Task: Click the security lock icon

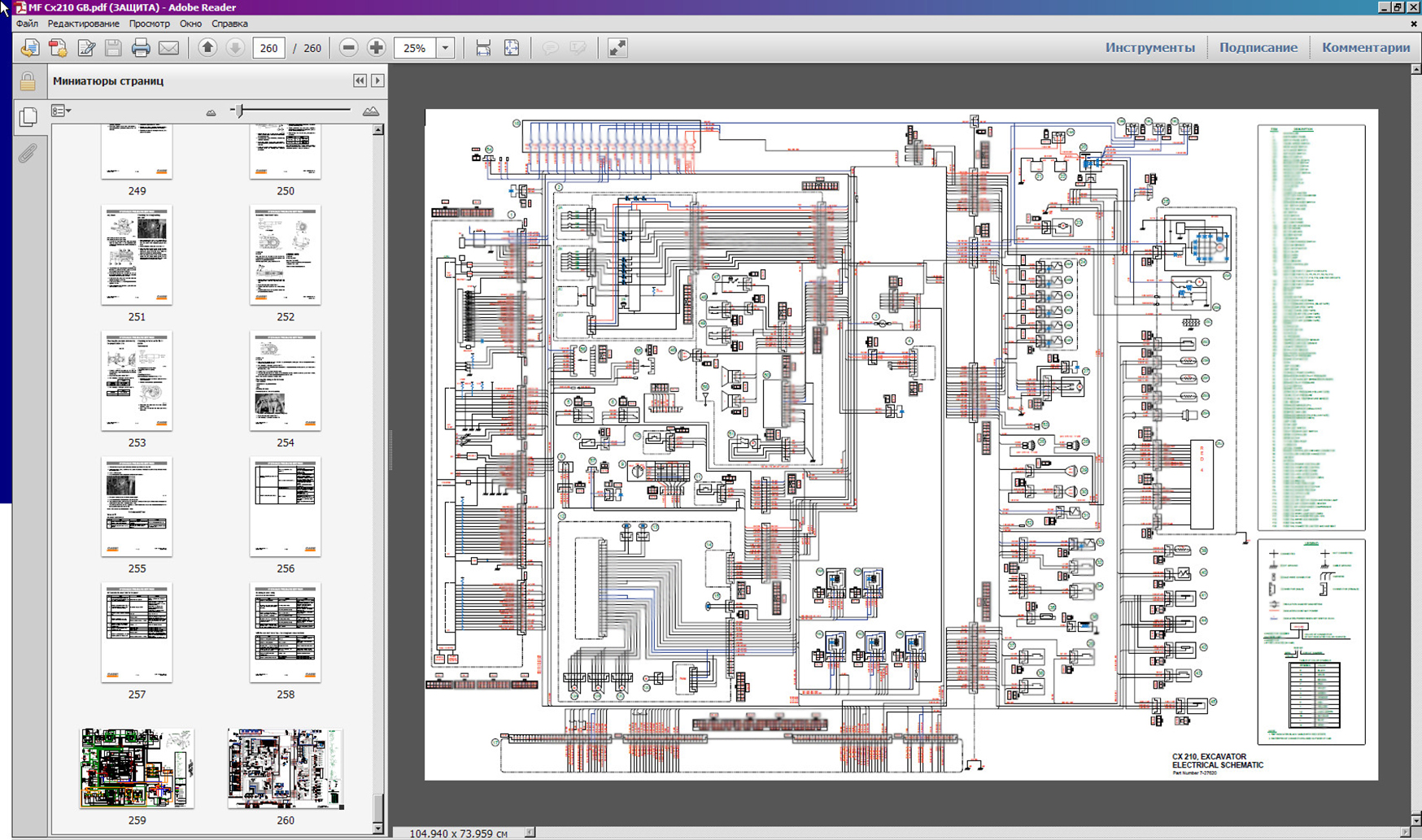Action: pos(28,81)
